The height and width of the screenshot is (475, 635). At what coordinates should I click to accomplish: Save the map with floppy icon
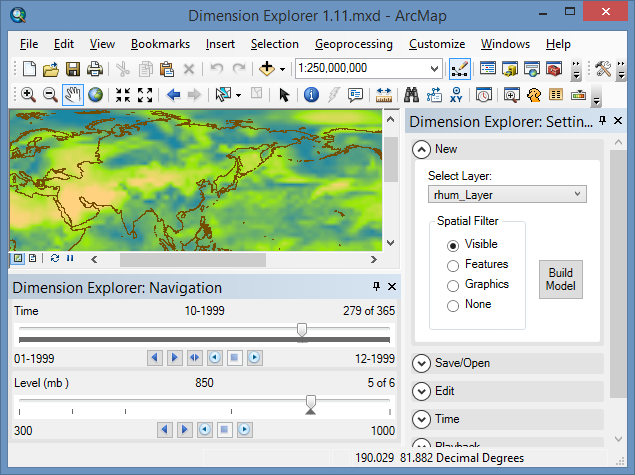click(x=73, y=69)
